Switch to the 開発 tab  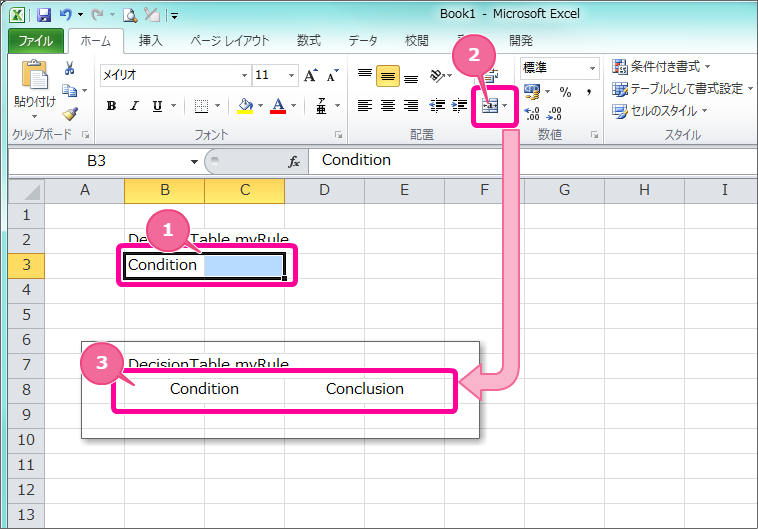(x=521, y=41)
